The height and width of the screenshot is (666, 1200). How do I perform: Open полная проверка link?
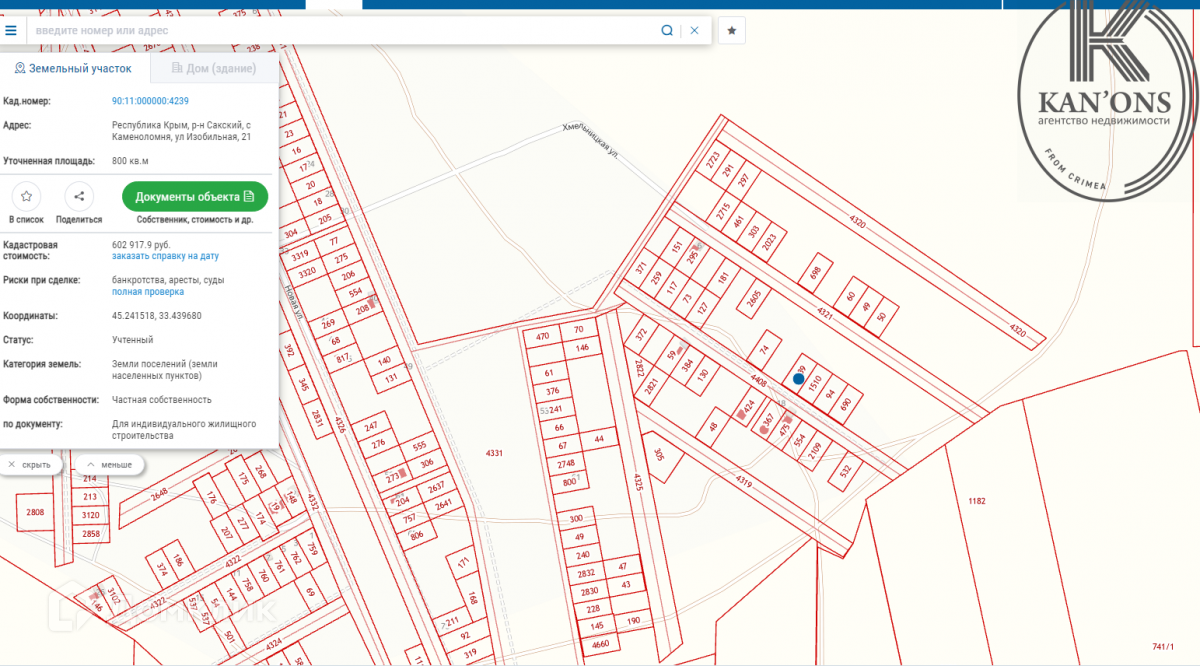[147, 292]
